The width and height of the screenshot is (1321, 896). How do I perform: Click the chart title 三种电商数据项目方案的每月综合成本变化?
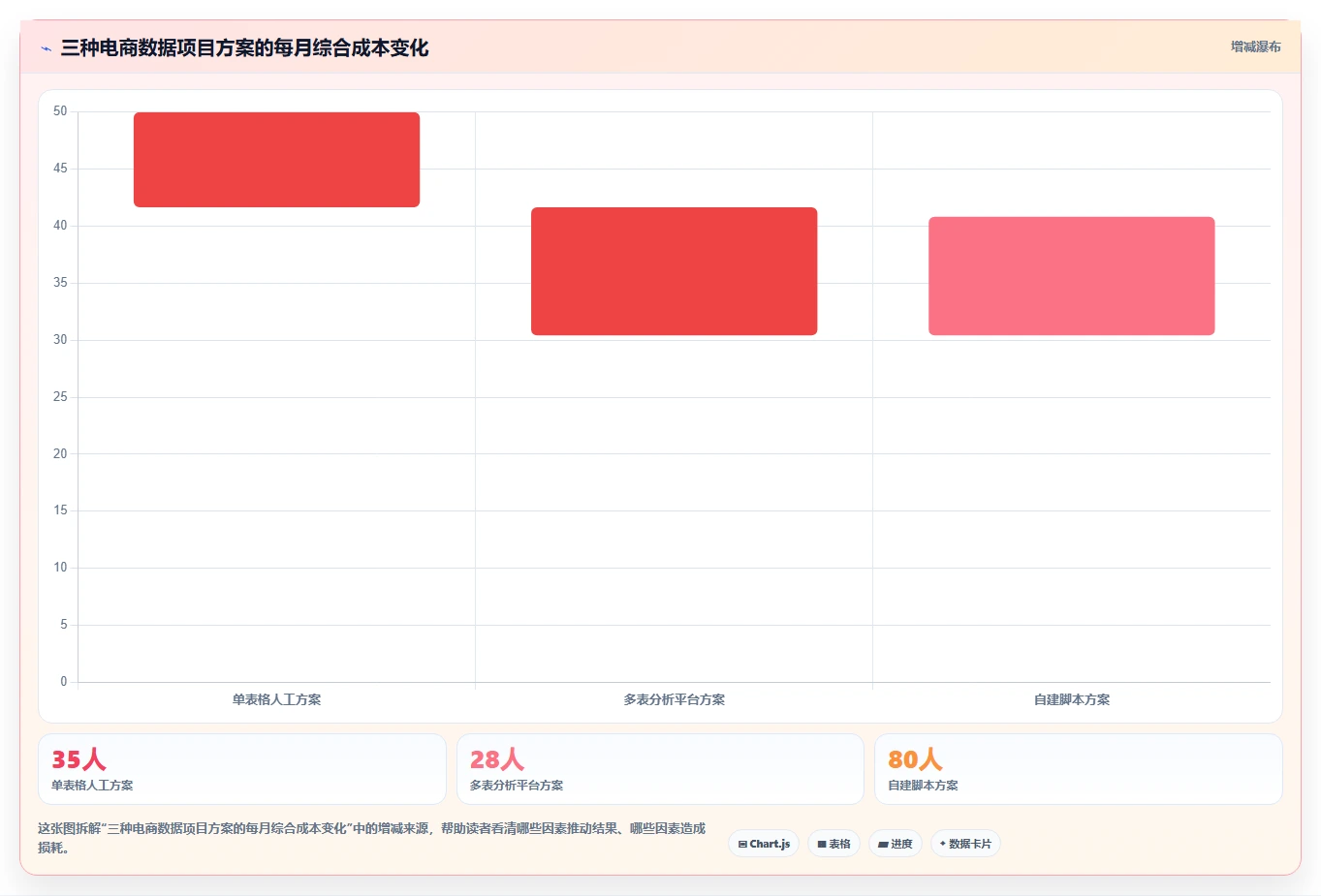click(244, 48)
